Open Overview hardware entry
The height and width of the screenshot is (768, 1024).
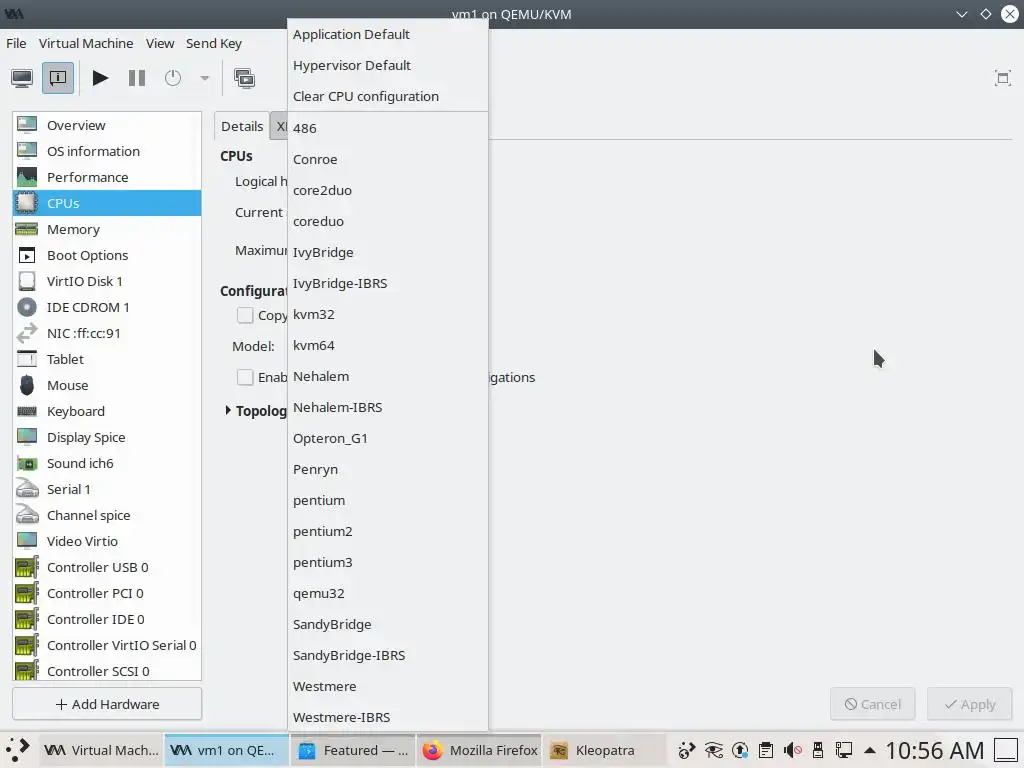pos(107,125)
